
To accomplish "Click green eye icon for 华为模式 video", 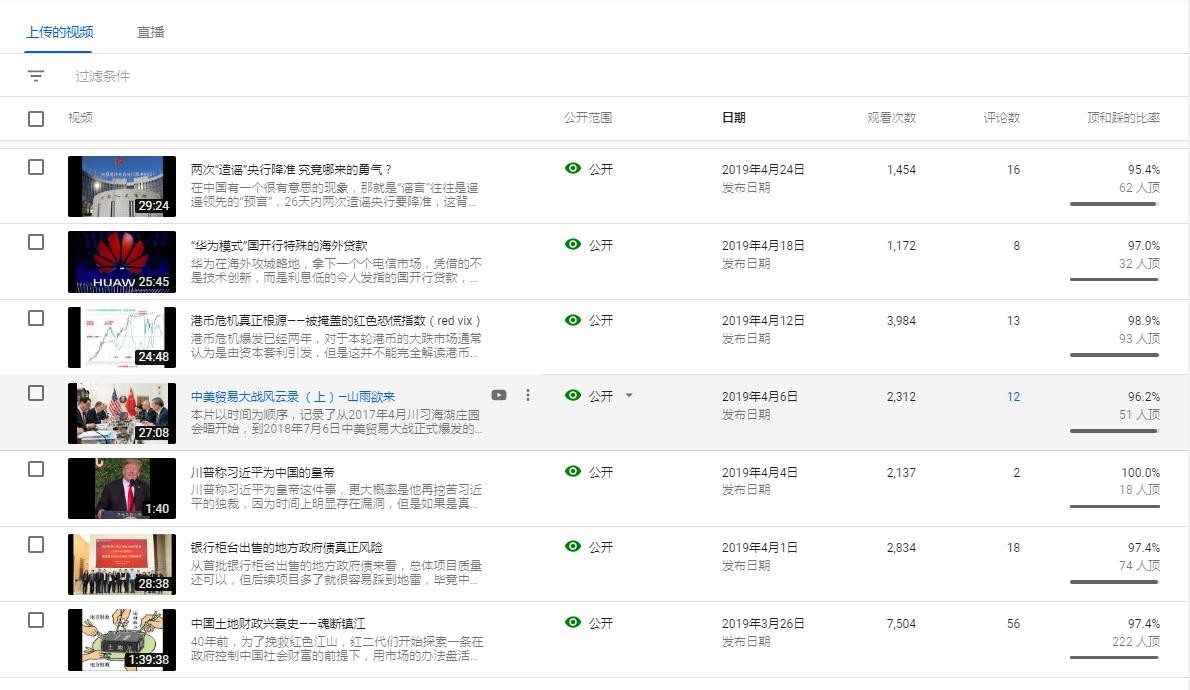I will [x=573, y=244].
